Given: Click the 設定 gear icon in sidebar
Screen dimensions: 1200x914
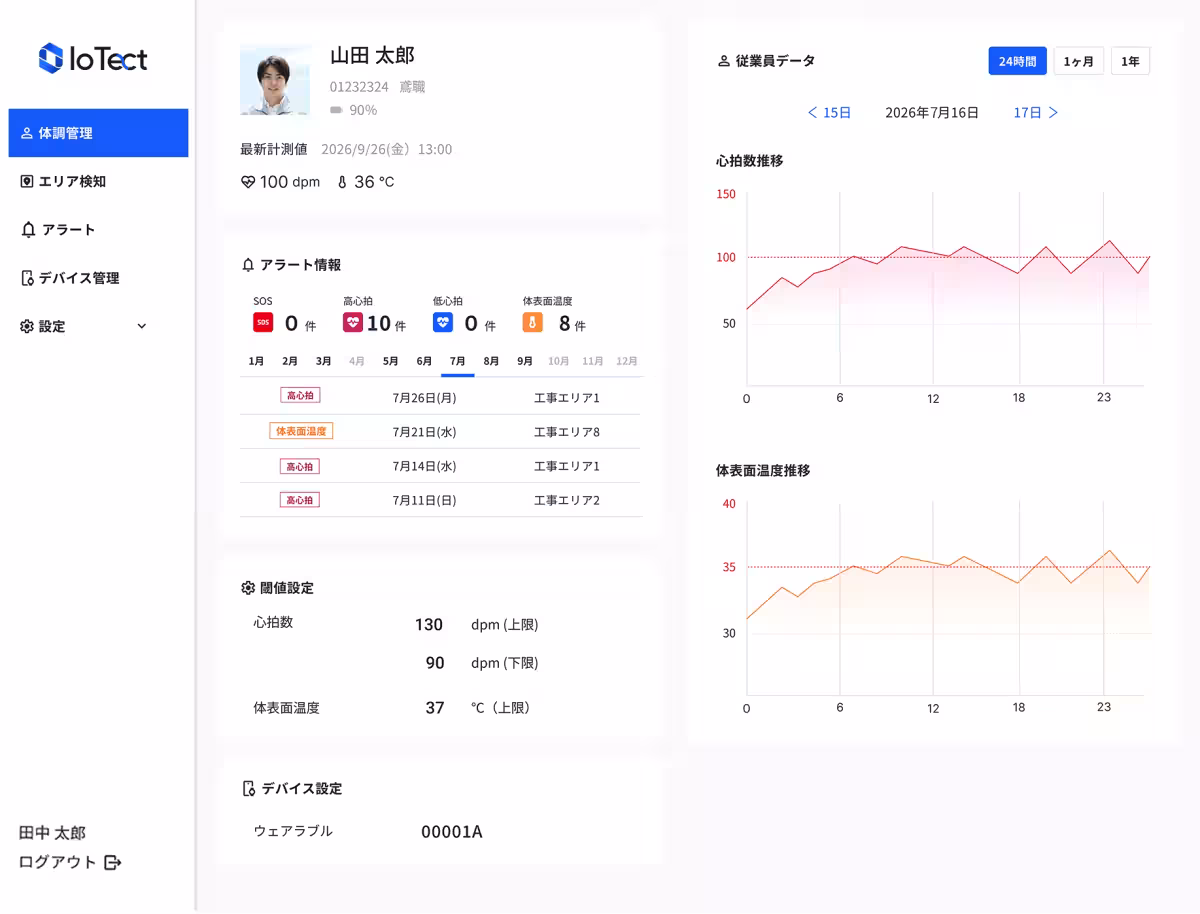Looking at the screenshot, I should point(27,326).
